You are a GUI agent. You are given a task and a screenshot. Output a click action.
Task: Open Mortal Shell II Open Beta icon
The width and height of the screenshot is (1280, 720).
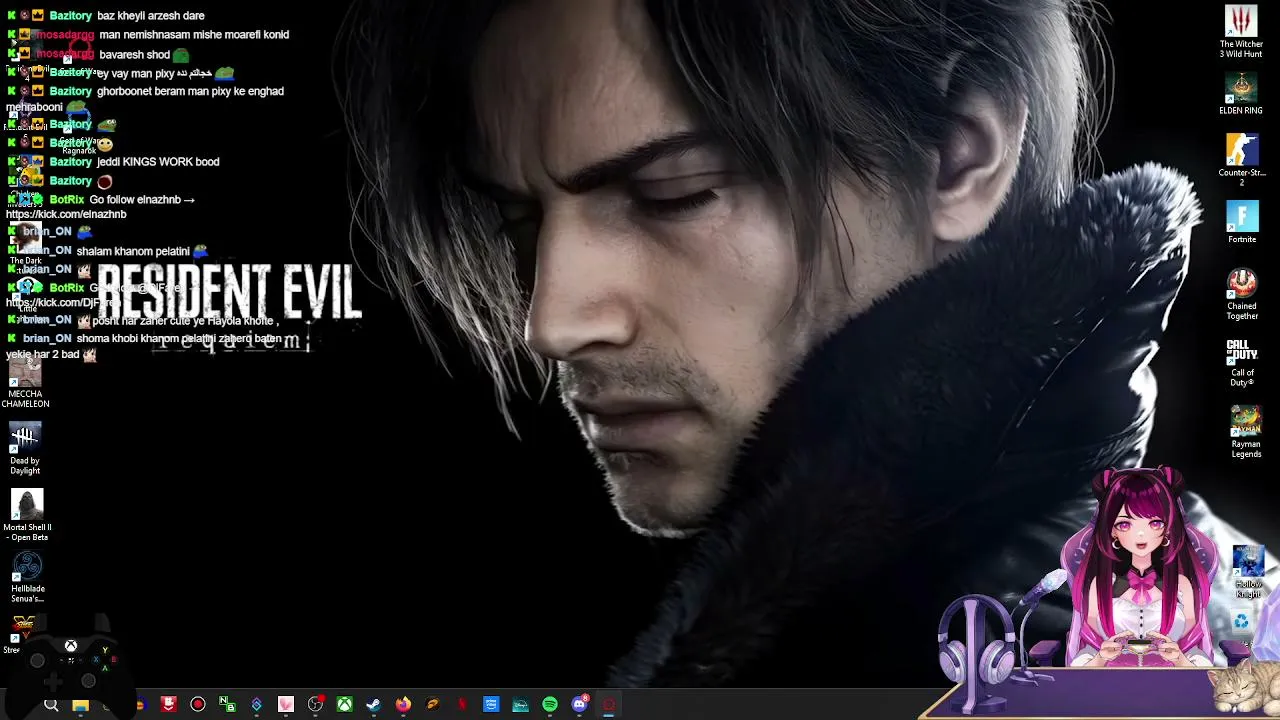tap(27, 516)
